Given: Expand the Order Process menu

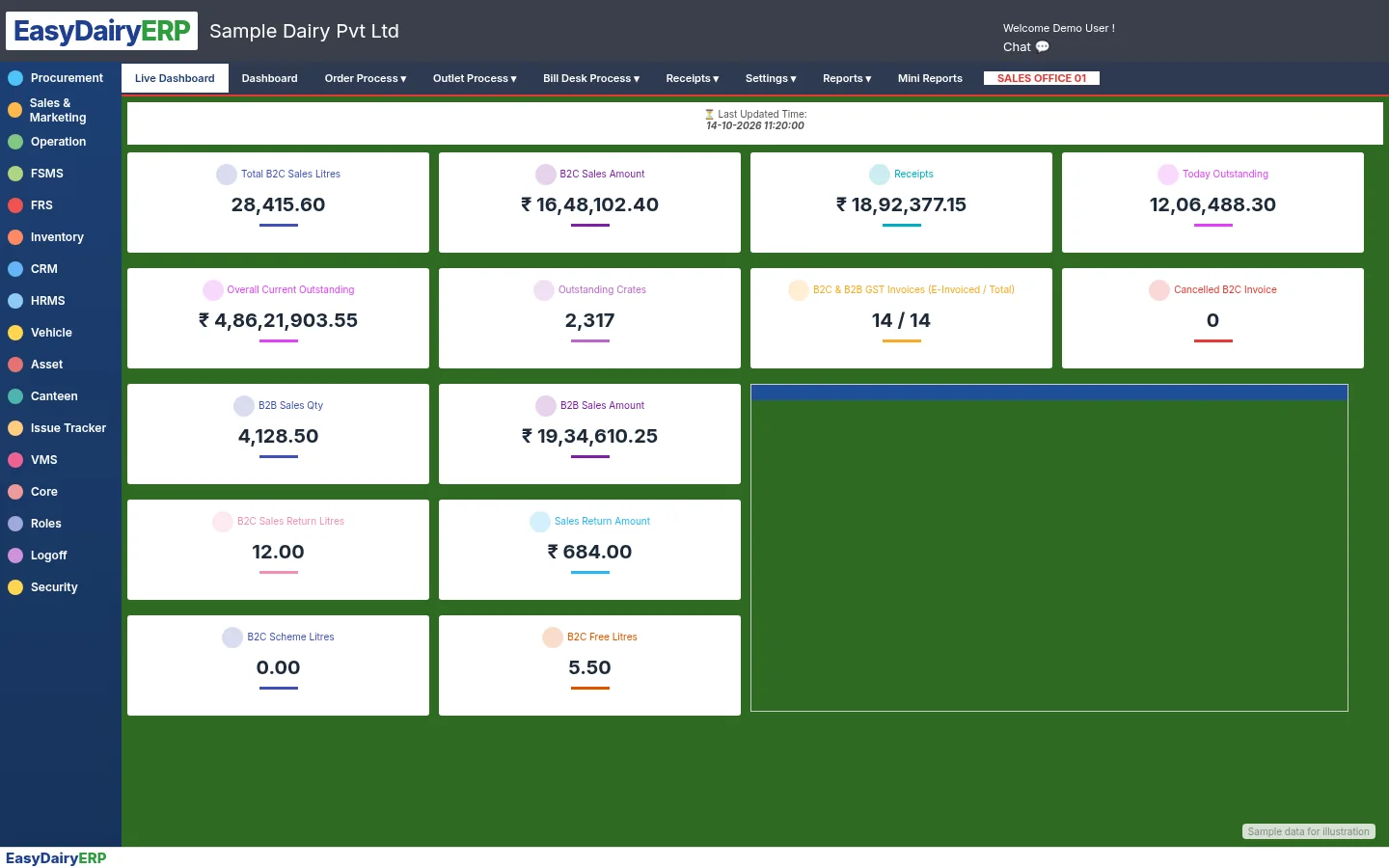Looking at the screenshot, I should (366, 78).
